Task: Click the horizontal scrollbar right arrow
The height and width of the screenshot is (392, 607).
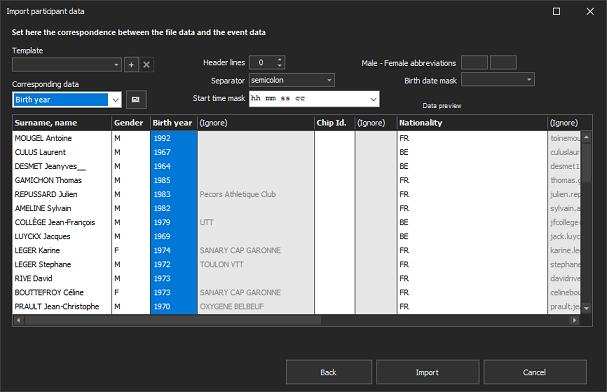Action: (574, 320)
